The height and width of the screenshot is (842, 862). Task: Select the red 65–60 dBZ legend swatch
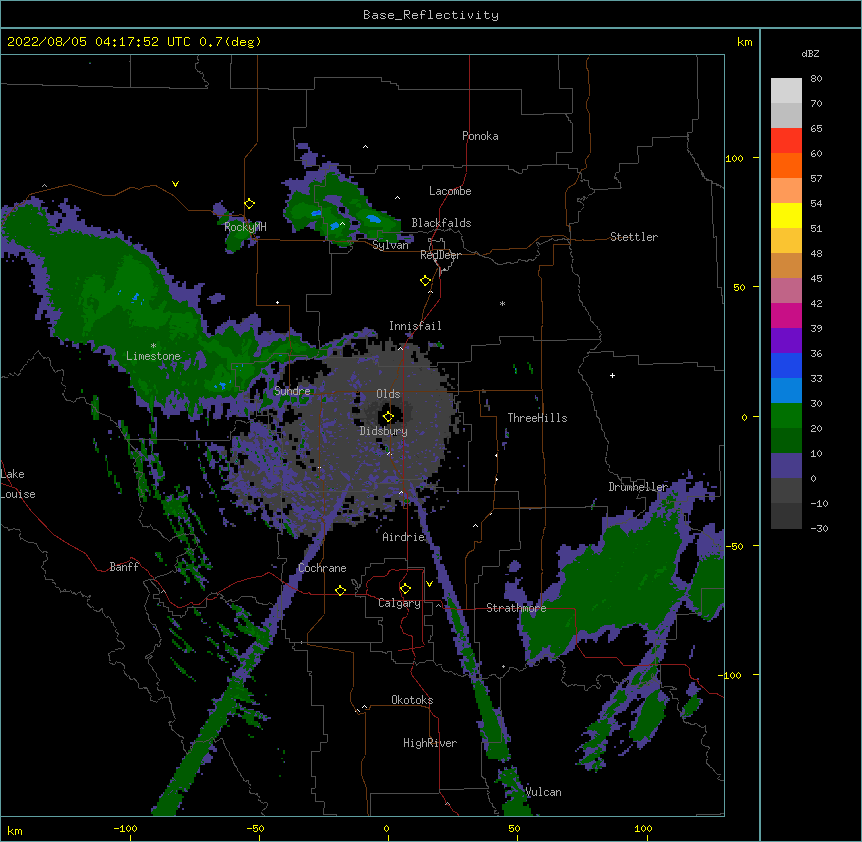786,141
